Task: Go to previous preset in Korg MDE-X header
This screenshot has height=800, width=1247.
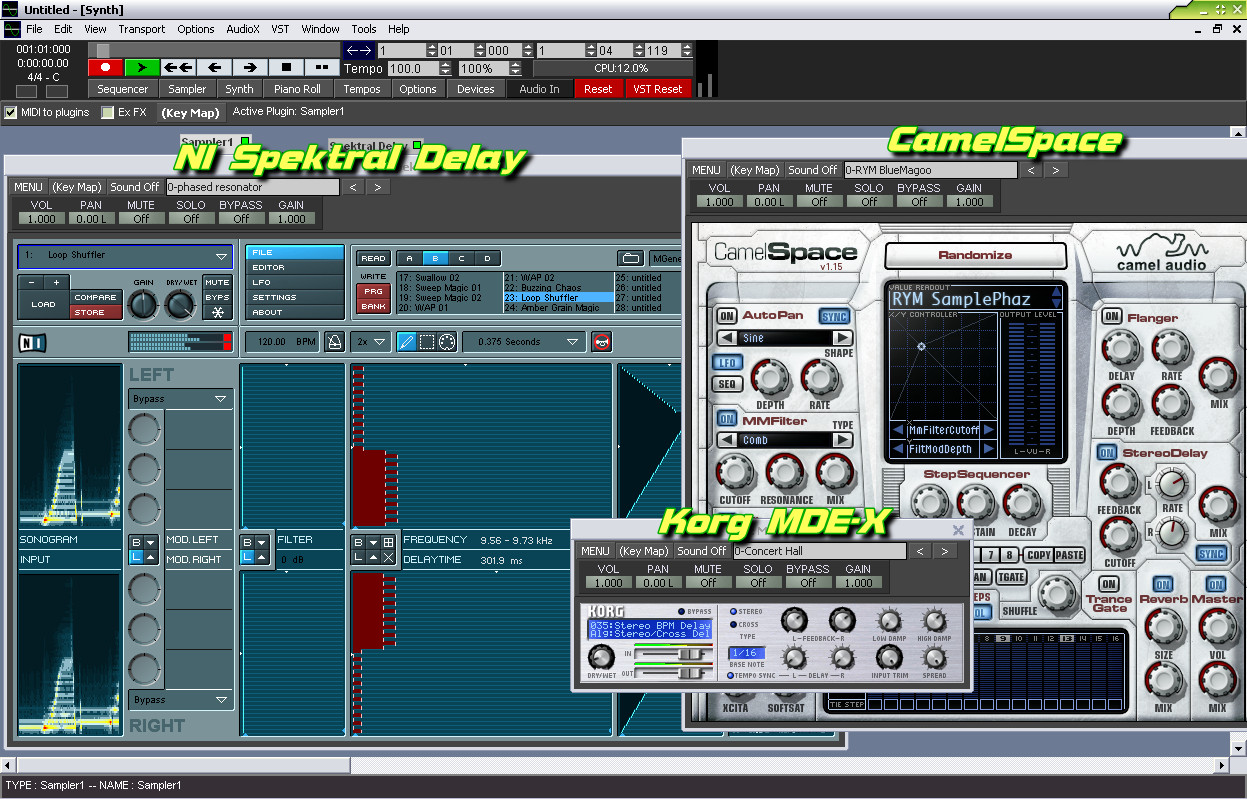Action: (921, 551)
